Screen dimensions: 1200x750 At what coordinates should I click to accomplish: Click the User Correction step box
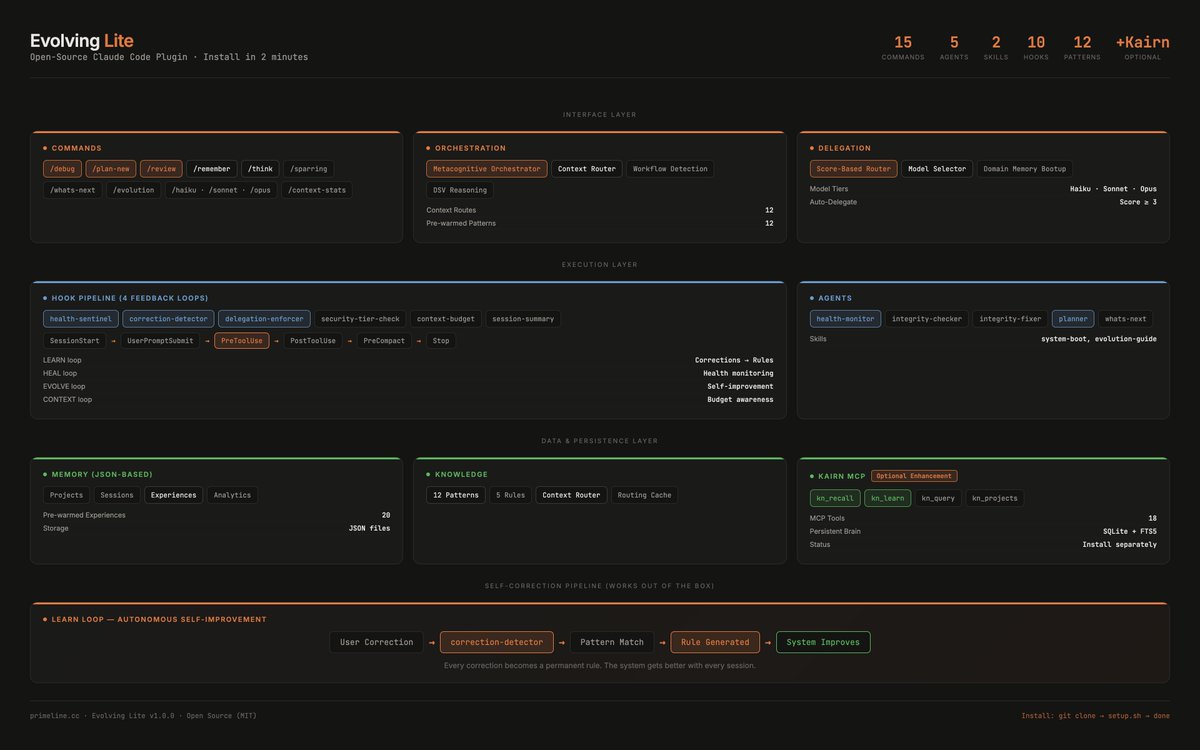(x=376, y=642)
